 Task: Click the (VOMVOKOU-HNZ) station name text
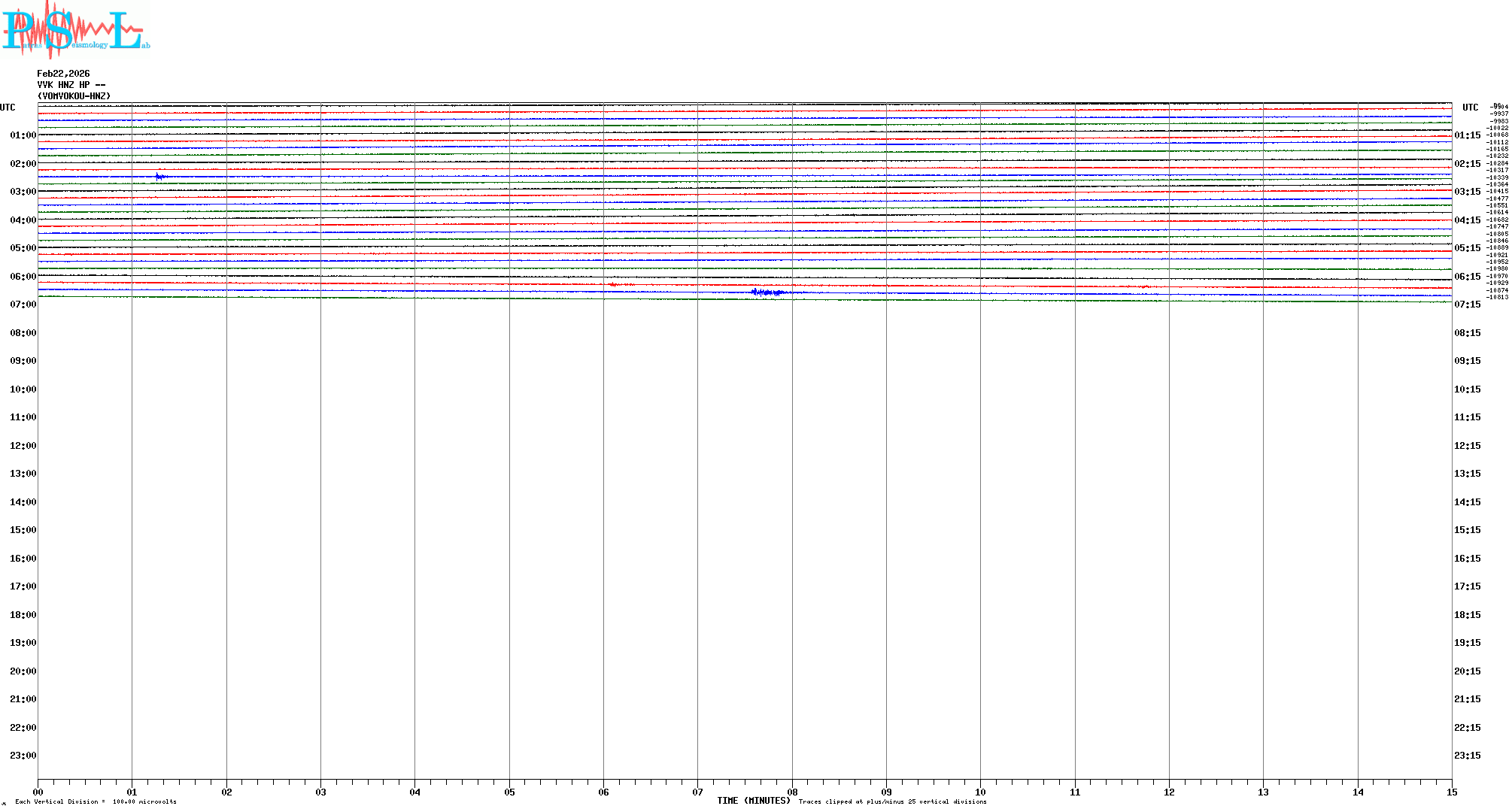74,96
